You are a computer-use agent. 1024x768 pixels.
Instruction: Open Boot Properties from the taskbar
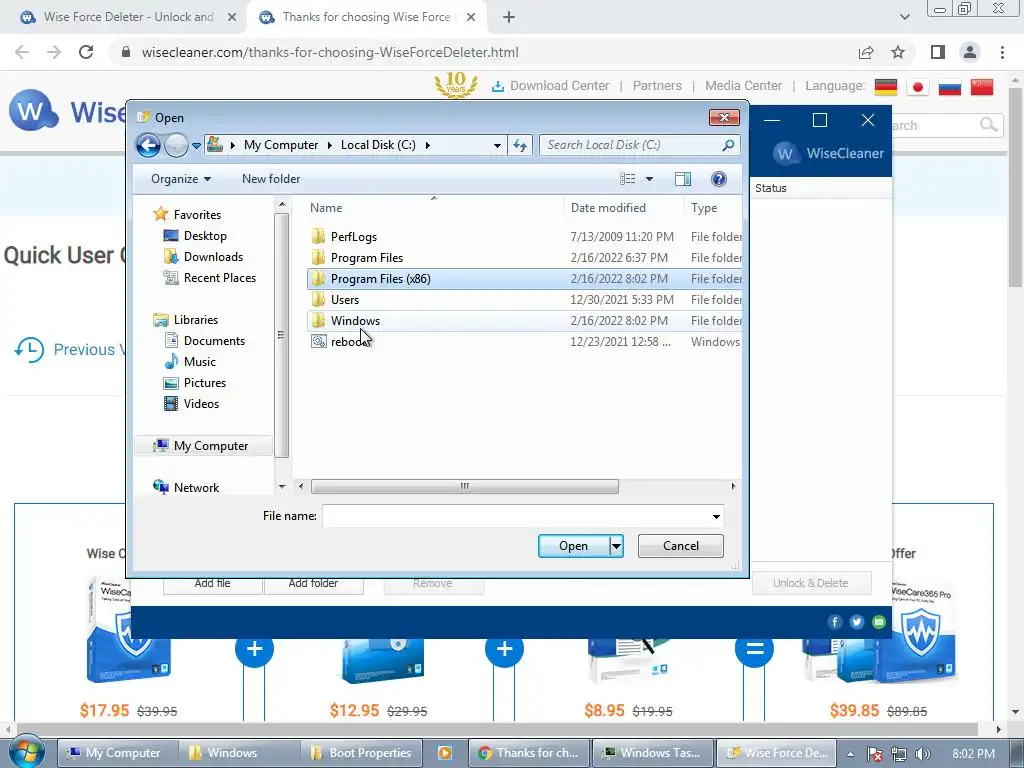pyautogui.click(x=362, y=753)
